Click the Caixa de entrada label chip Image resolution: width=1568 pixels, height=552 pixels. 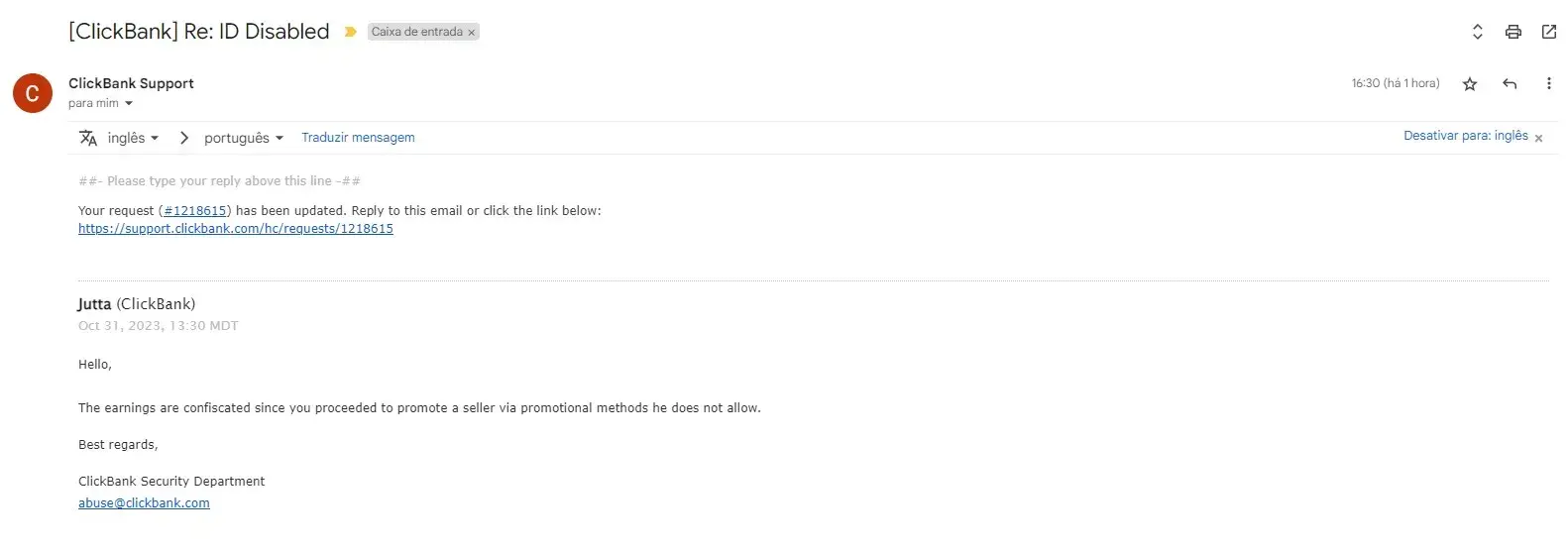pos(416,32)
